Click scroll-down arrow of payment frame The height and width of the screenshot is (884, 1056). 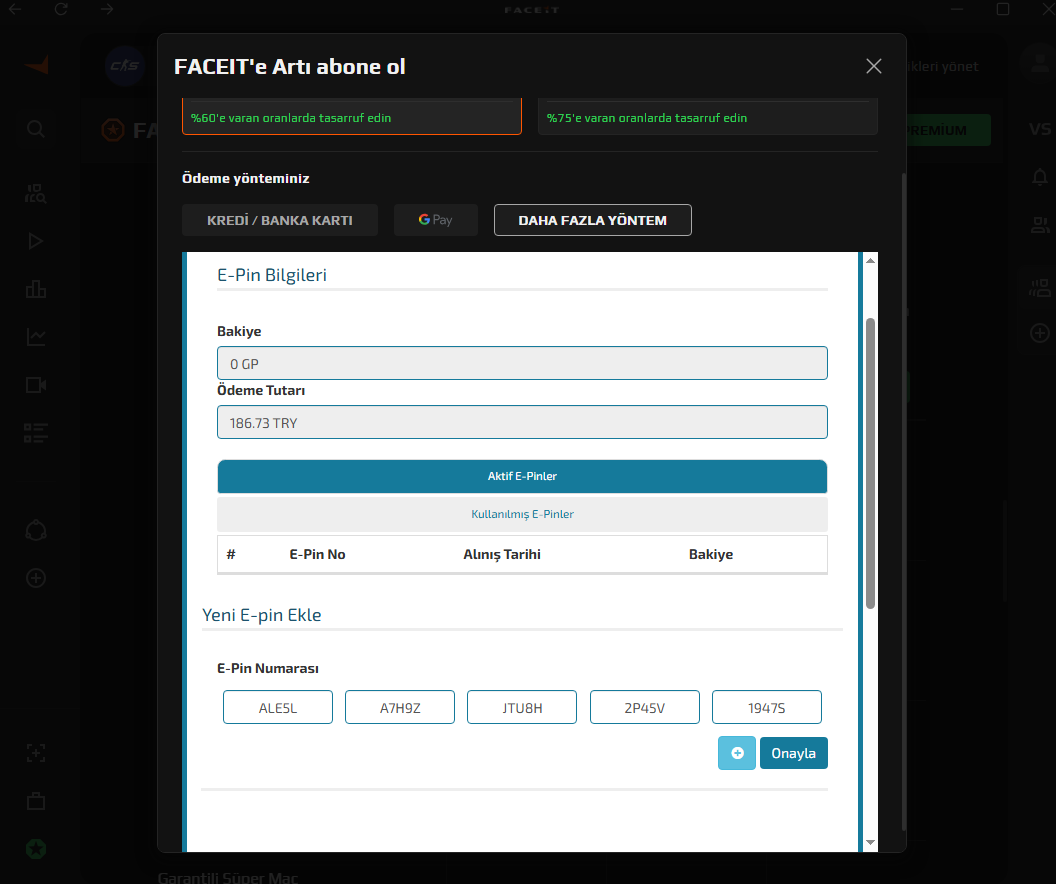point(870,842)
